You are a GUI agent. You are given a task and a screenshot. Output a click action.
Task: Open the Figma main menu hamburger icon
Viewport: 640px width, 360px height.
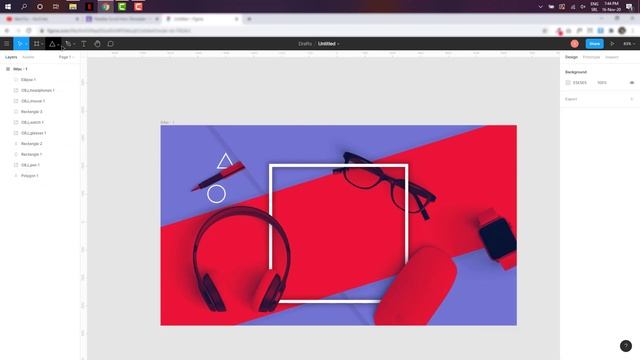(7, 44)
